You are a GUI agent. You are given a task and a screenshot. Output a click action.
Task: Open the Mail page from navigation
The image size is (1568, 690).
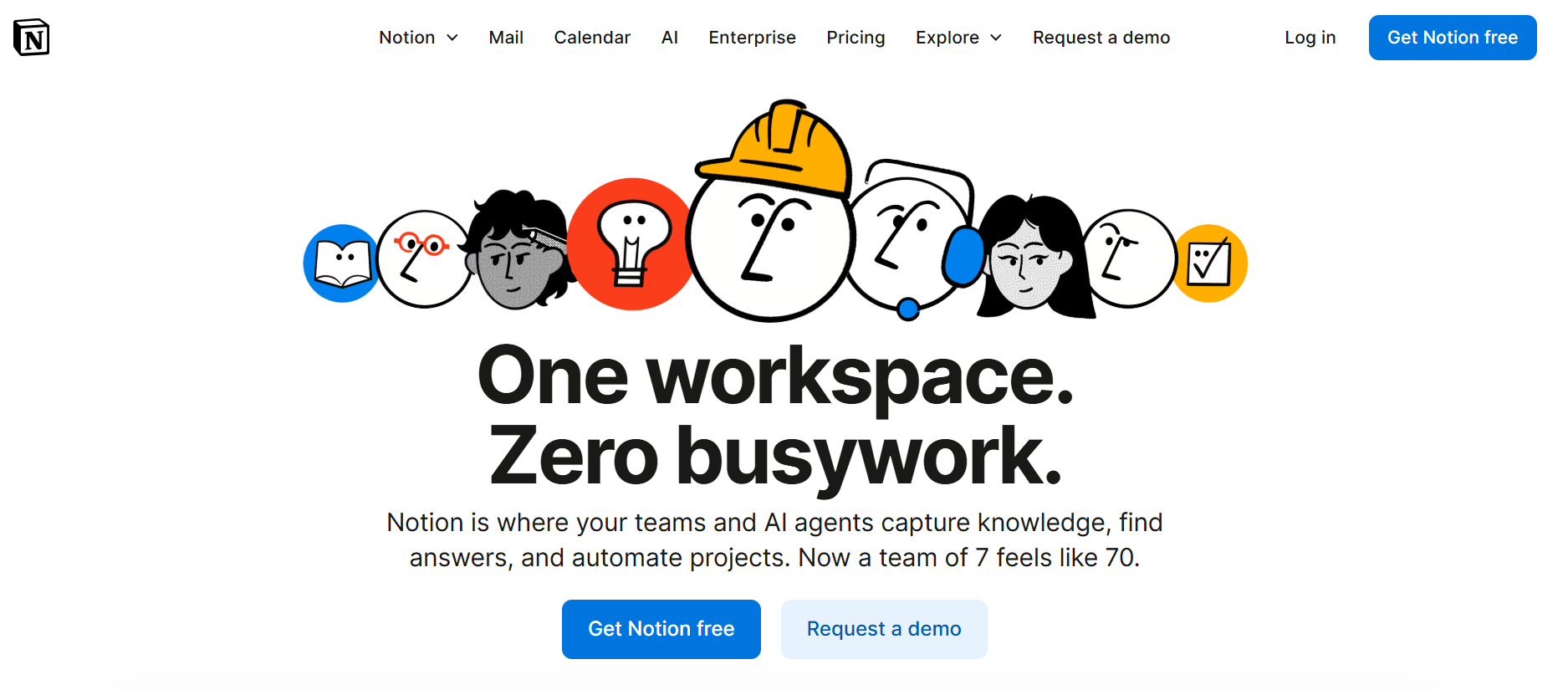pyautogui.click(x=506, y=38)
